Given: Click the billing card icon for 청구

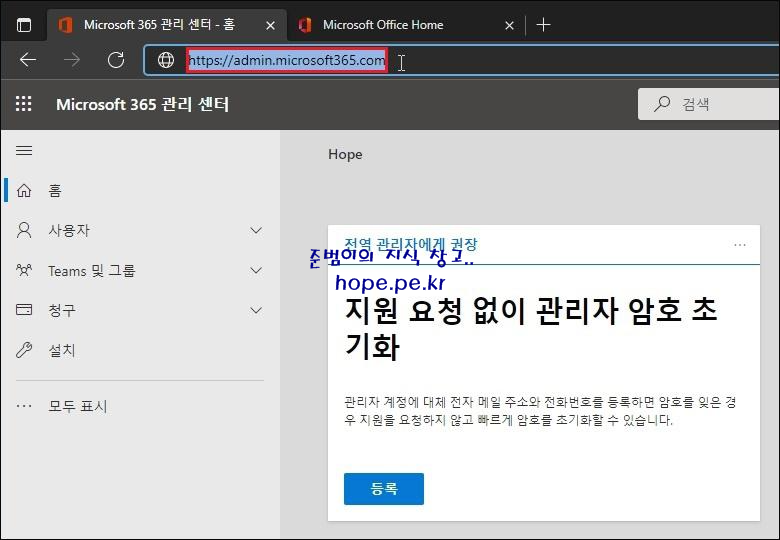Looking at the screenshot, I should click(24, 310).
